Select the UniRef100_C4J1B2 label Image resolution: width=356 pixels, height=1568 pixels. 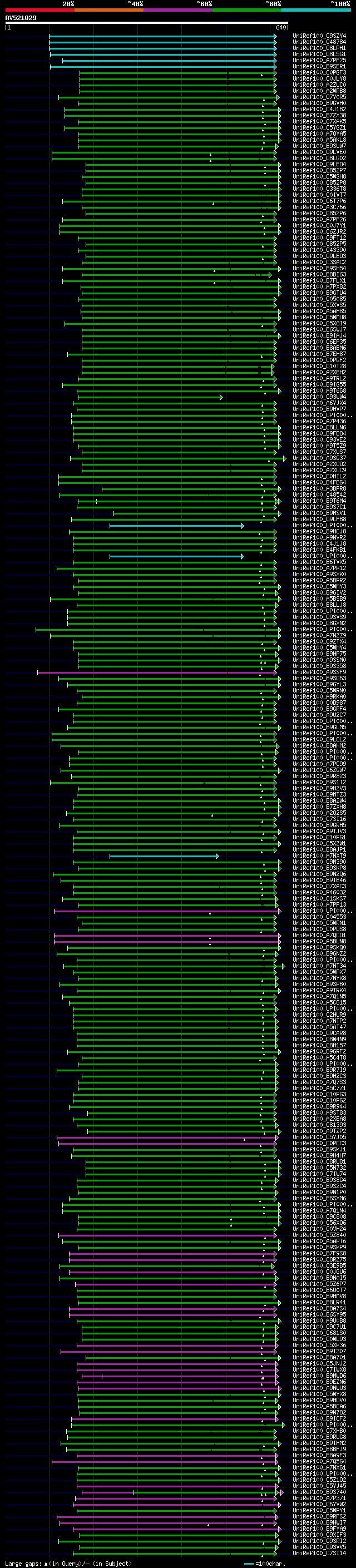[x=319, y=110]
